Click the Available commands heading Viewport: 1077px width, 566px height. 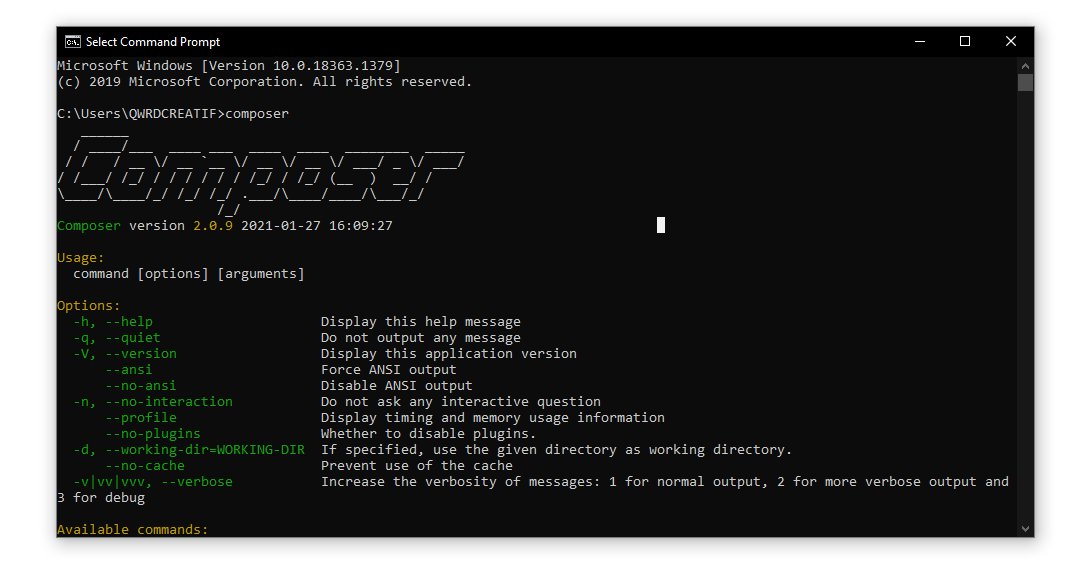coord(133,530)
